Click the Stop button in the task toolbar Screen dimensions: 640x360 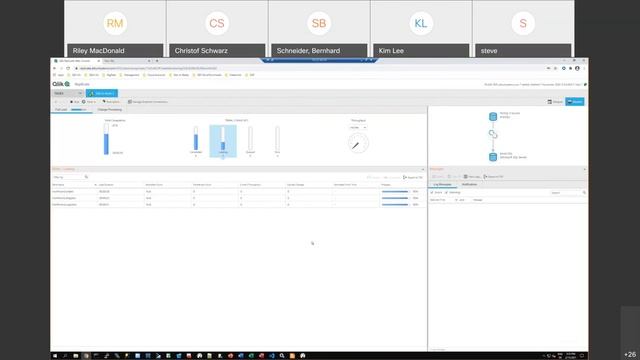[74, 102]
